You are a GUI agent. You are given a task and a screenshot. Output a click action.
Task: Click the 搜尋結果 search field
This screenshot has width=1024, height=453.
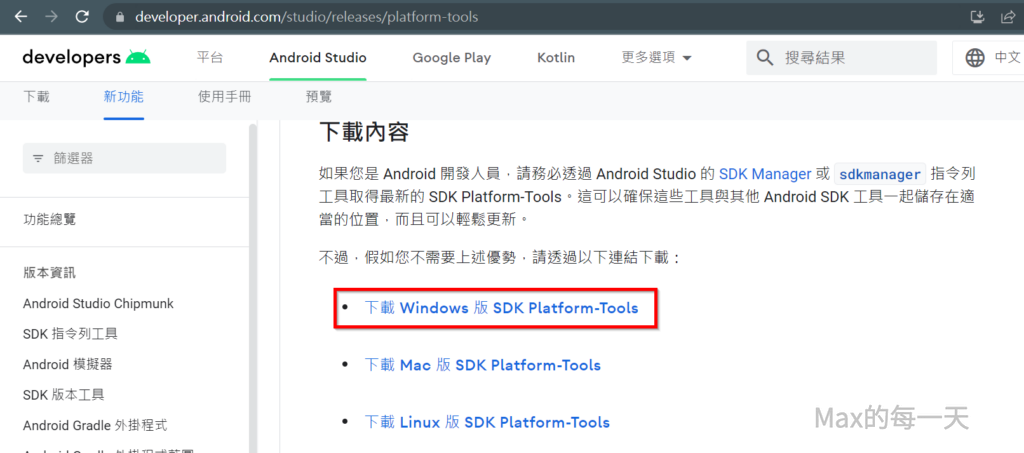[x=842, y=58]
